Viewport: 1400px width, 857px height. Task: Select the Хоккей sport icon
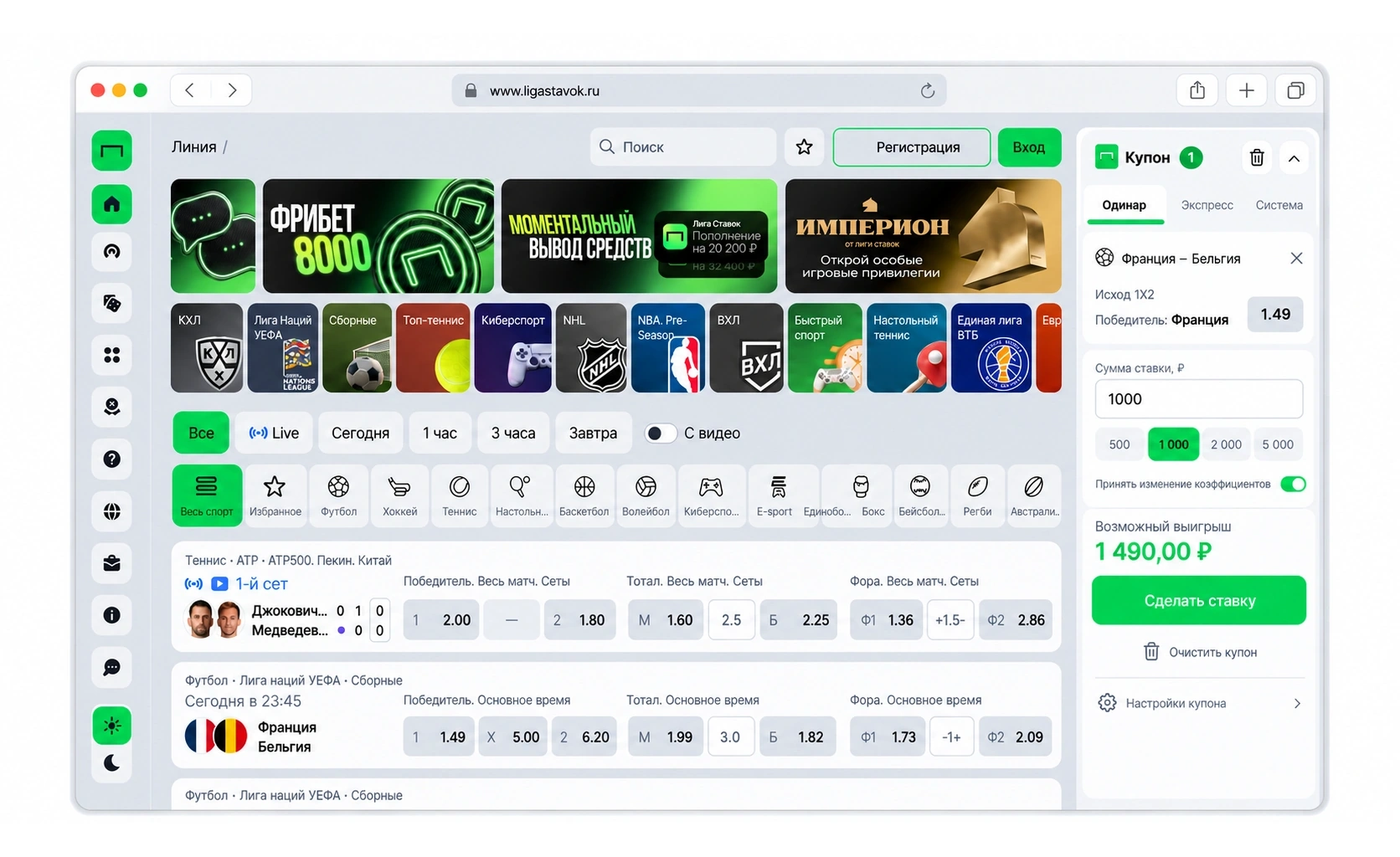coord(399,495)
